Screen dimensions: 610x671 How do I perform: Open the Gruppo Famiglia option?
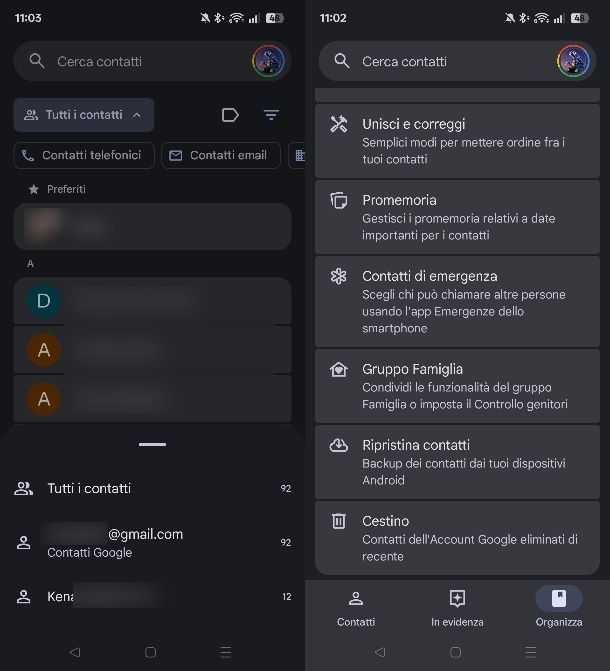tap(457, 386)
